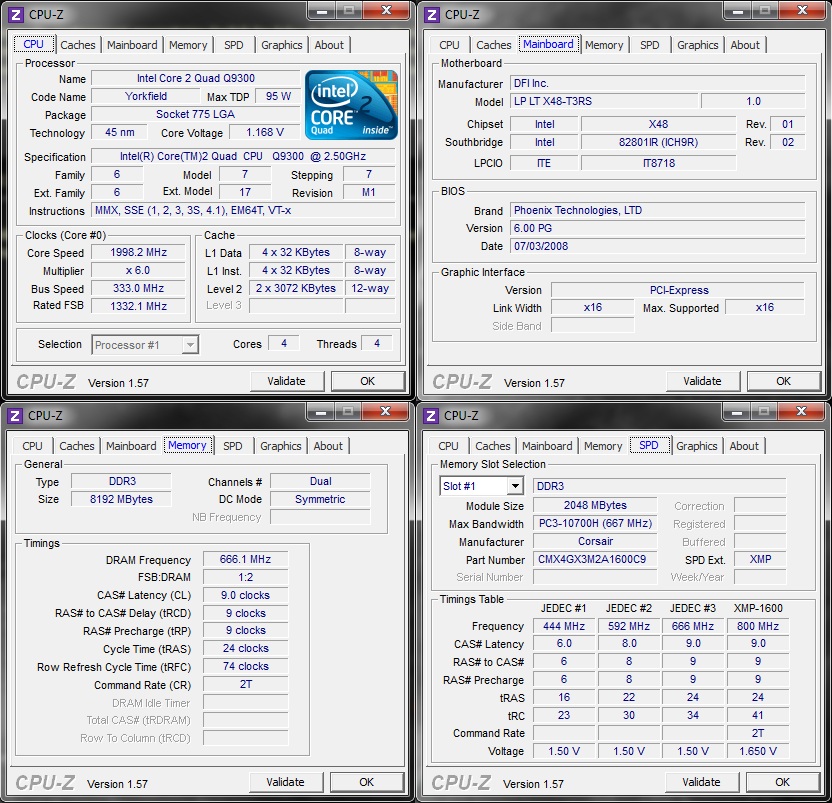Click the code name value 'Yorkfield'
This screenshot has width=832, height=803.
tap(146, 96)
